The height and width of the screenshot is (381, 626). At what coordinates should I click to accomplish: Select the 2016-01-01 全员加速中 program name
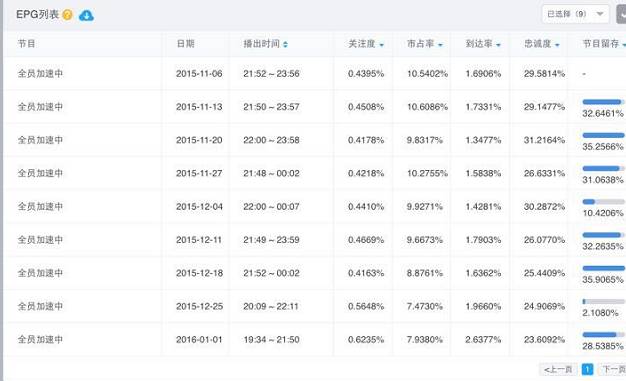40,339
